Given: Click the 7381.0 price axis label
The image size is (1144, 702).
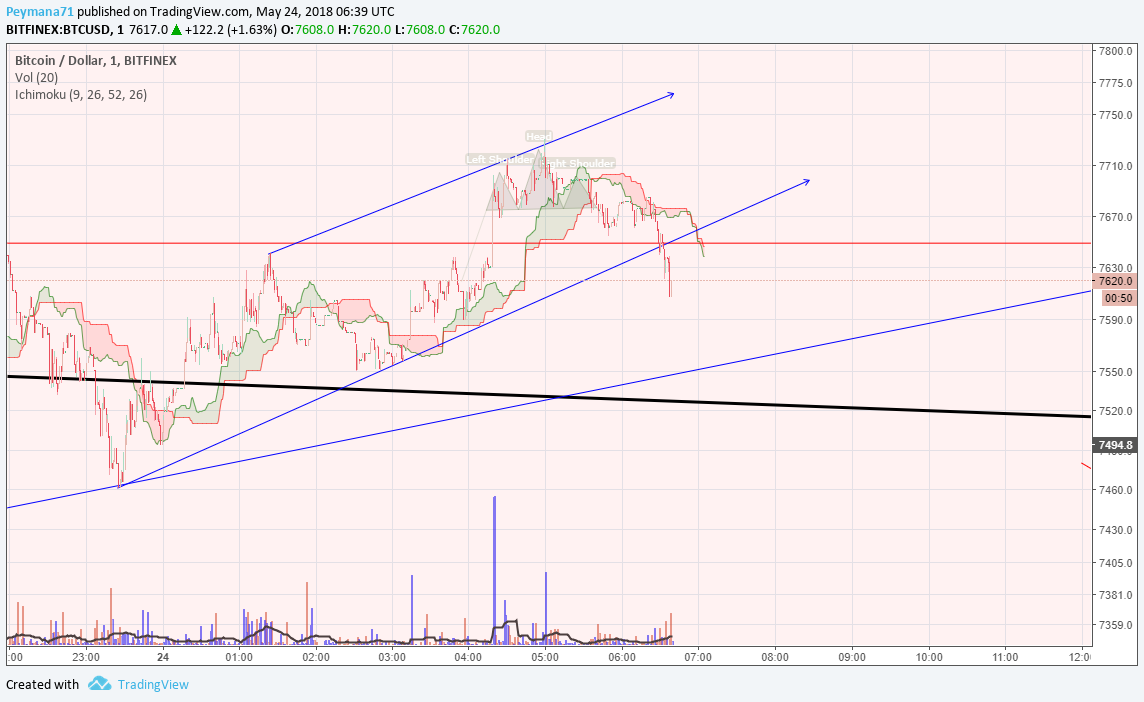Looking at the screenshot, I should pos(1116,595).
